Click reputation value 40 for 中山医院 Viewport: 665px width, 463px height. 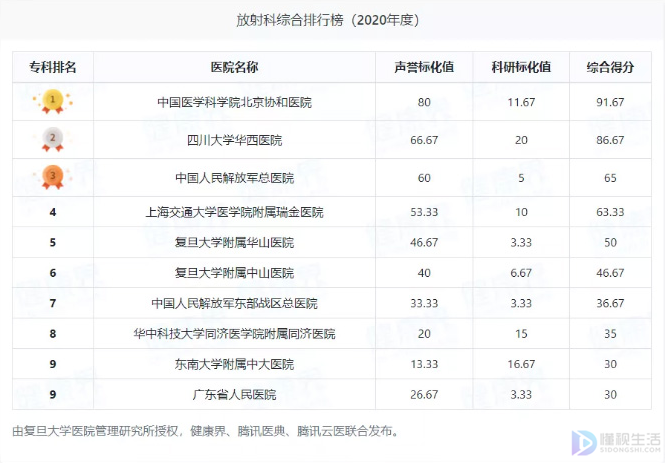tap(424, 273)
